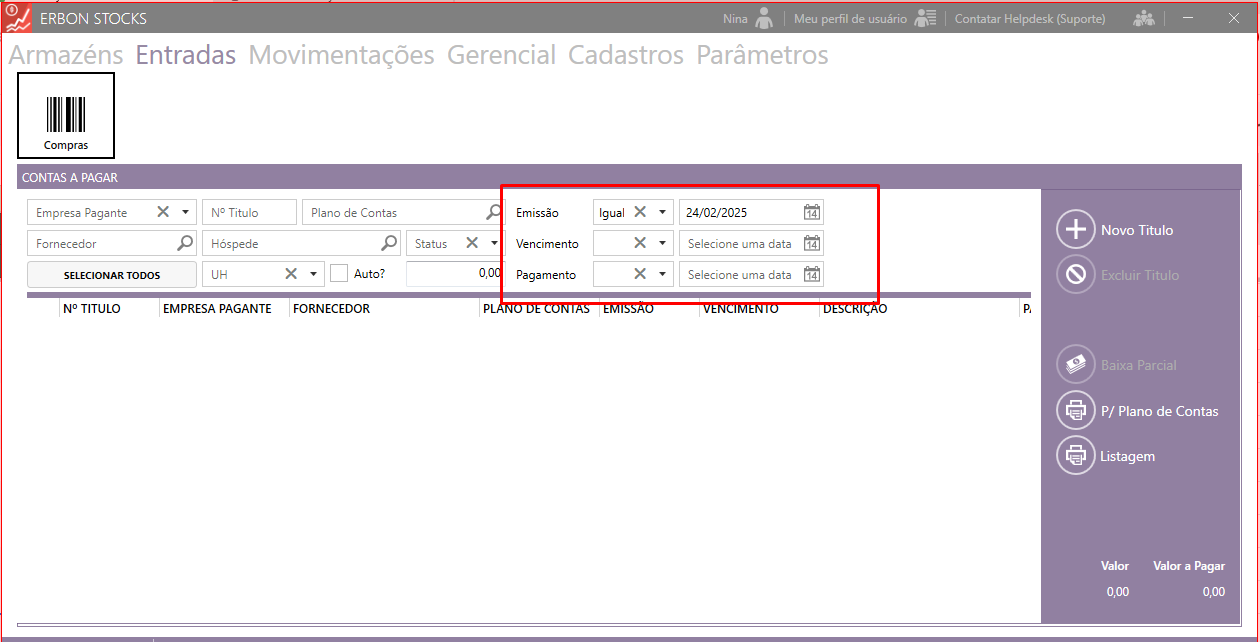1260x642 pixels.
Task: Open the Pagamento comparison dropdown
Action: point(662,274)
